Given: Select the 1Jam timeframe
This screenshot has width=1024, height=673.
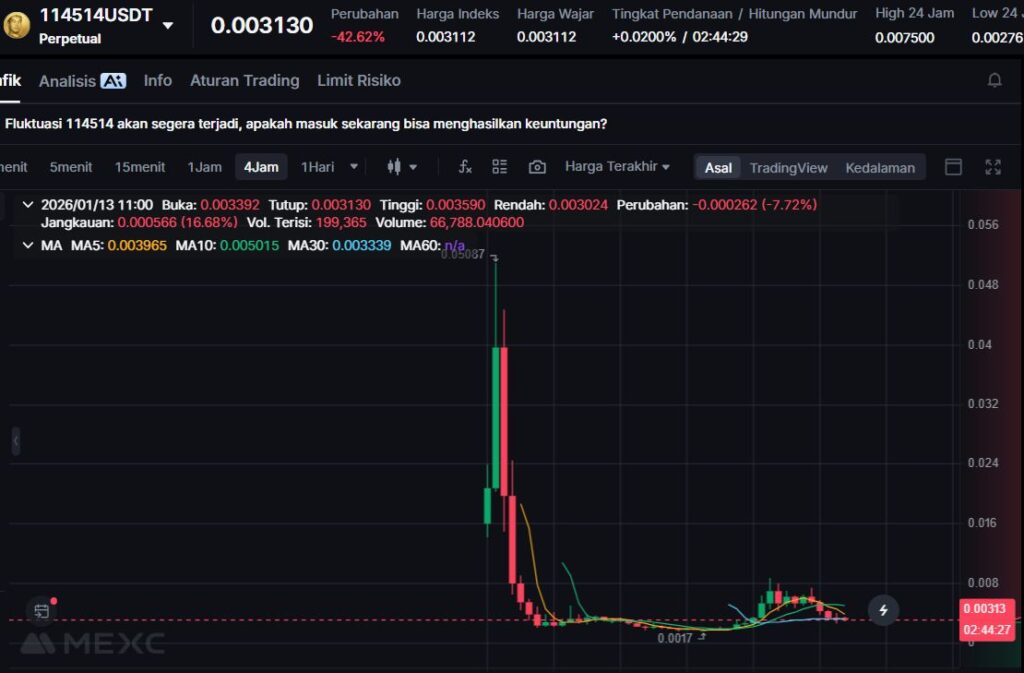Looking at the screenshot, I should click(204, 167).
